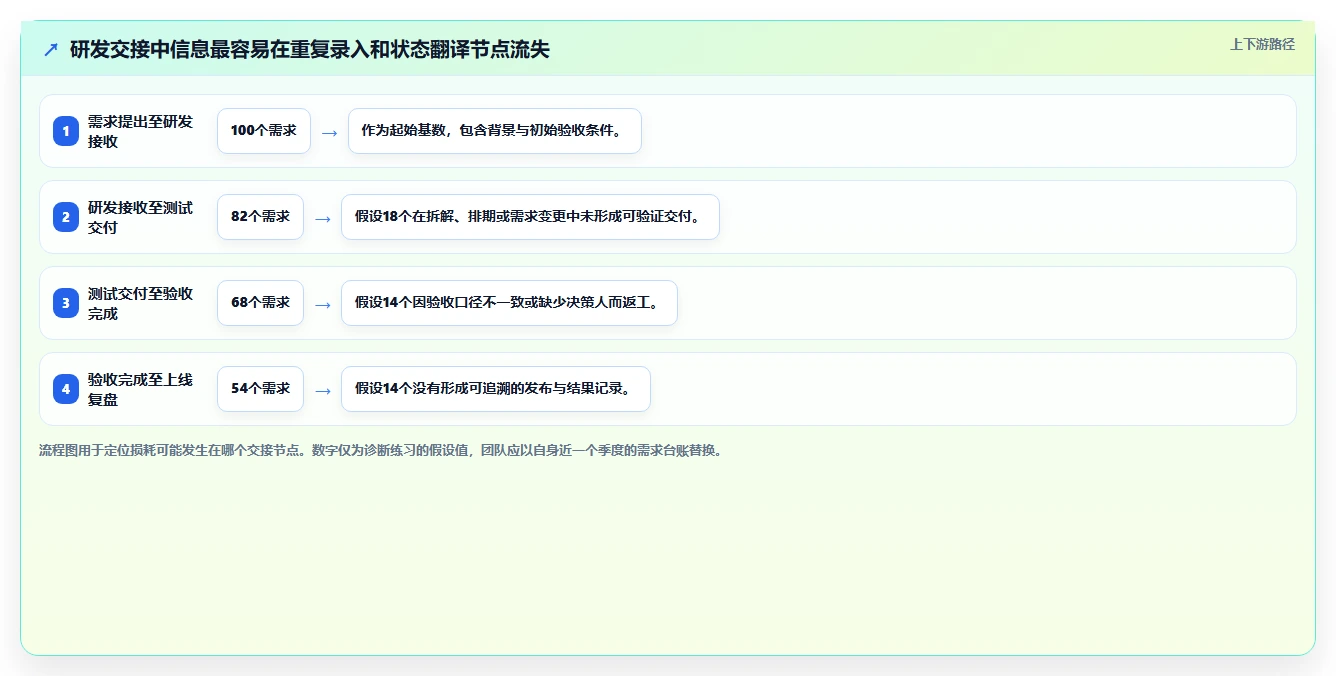Click the trend arrow icon beside the title
Screen dimensions: 1336x676
click(x=51, y=50)
